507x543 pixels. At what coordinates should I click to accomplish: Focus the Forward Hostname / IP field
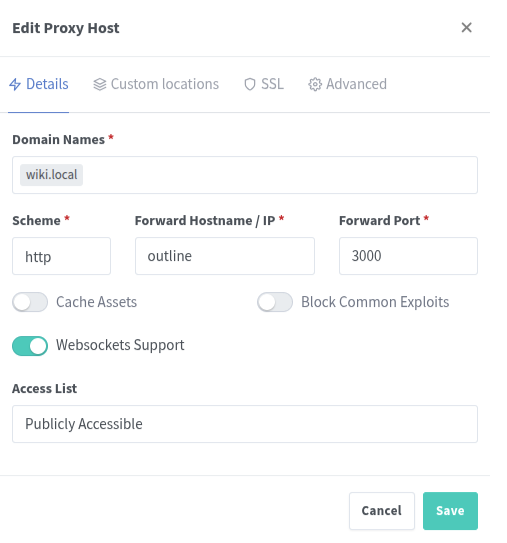coord(225,256)
